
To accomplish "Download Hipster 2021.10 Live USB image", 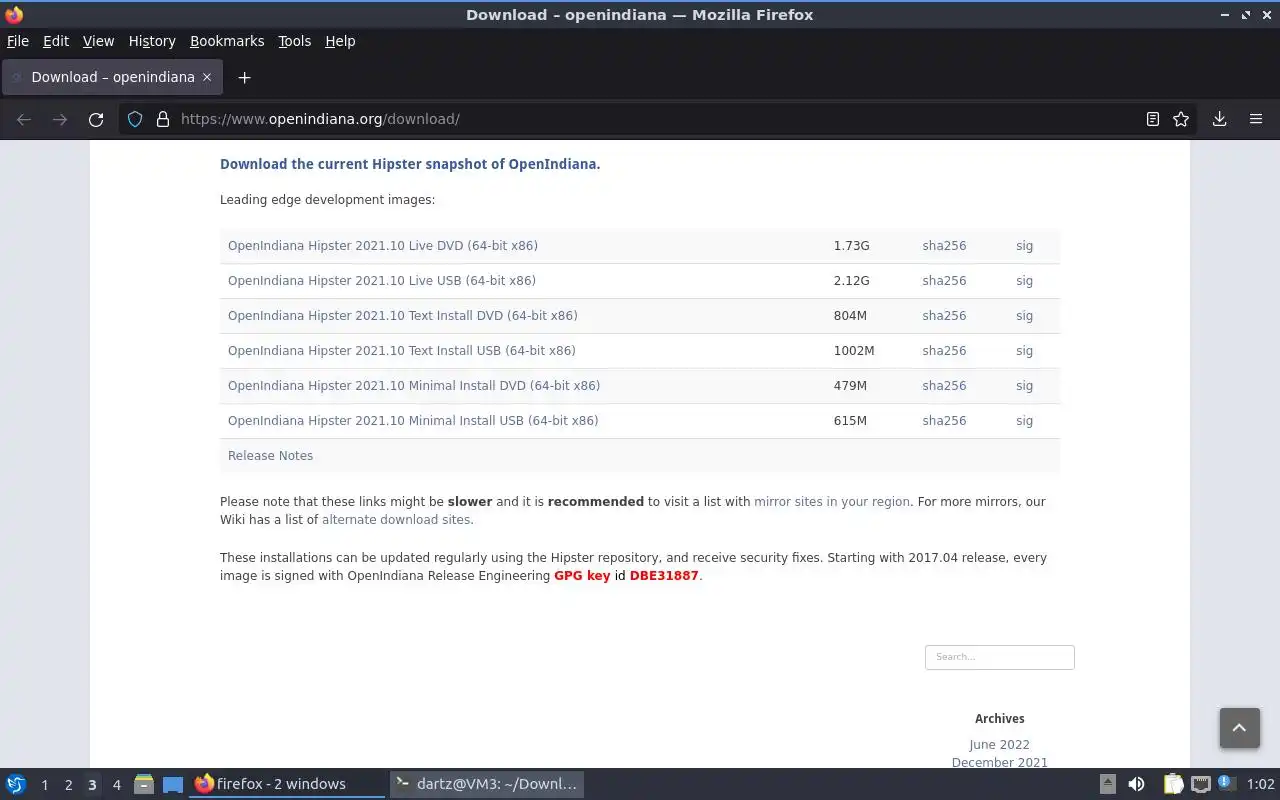I will pyautogui.click(x=382, y=281).
